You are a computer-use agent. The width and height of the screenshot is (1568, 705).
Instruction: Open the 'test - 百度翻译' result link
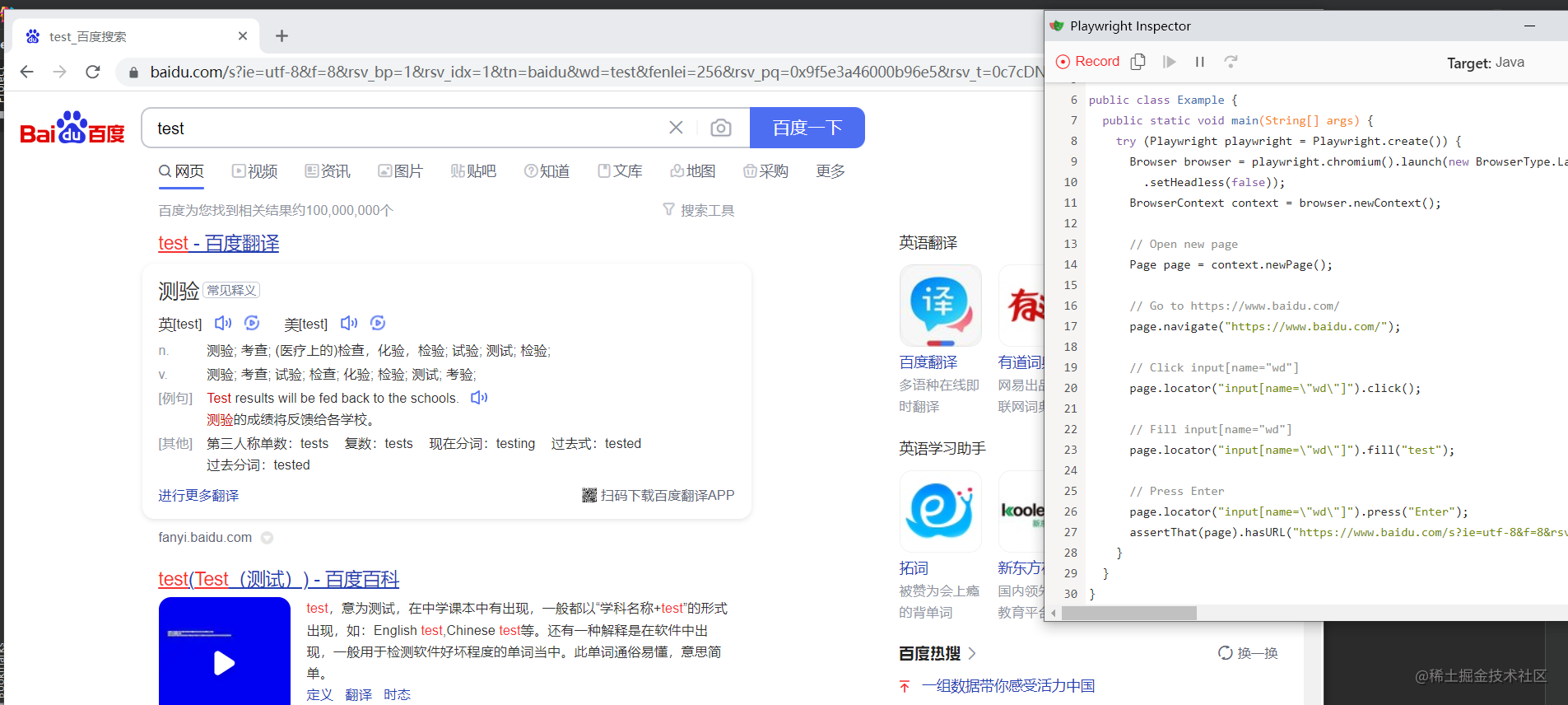point(219,243)
